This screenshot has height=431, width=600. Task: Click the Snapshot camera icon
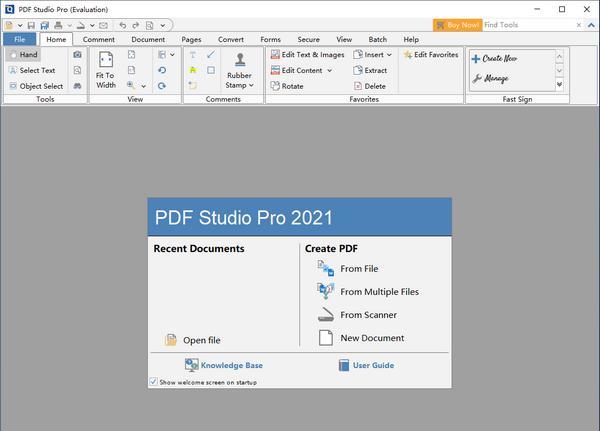click(77, 55)
